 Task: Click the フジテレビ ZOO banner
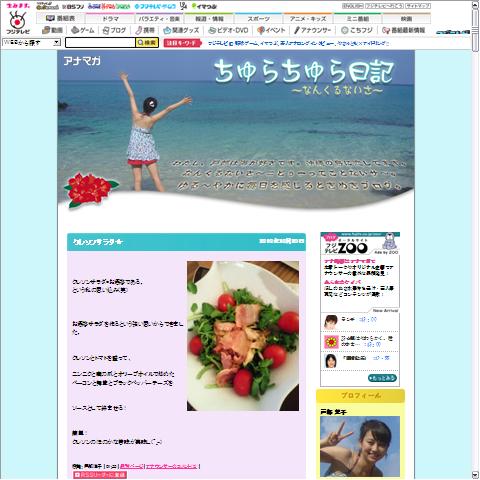pos(360,244)
